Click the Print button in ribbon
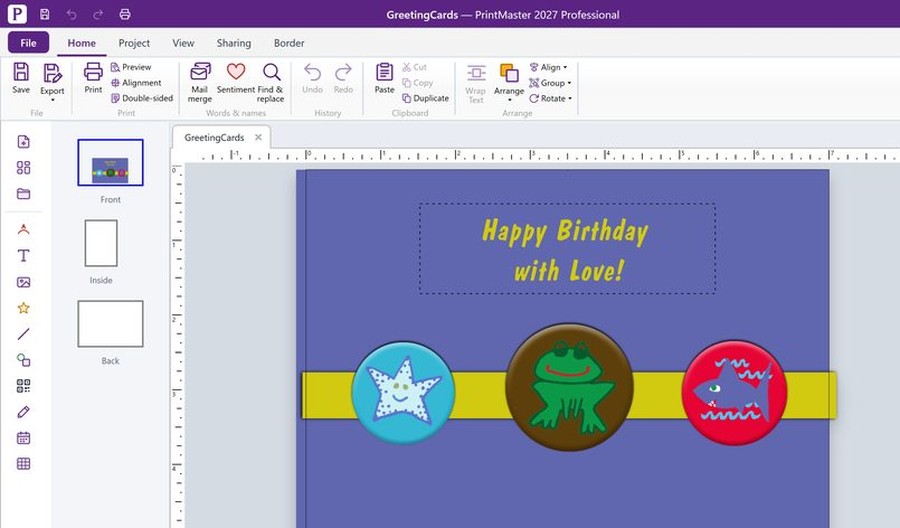 click(x=93, y=78)
